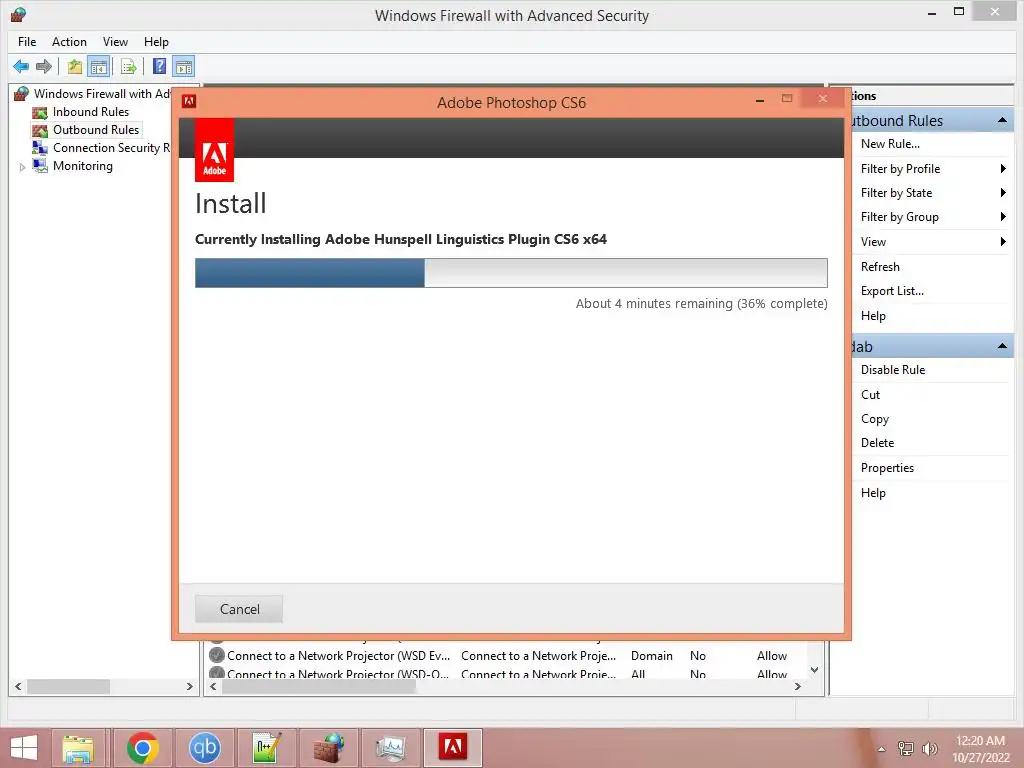Expand the Monitoring node arrow
Screen dimensions: 1024x768
pyautogui.click(x=22, y=167)
